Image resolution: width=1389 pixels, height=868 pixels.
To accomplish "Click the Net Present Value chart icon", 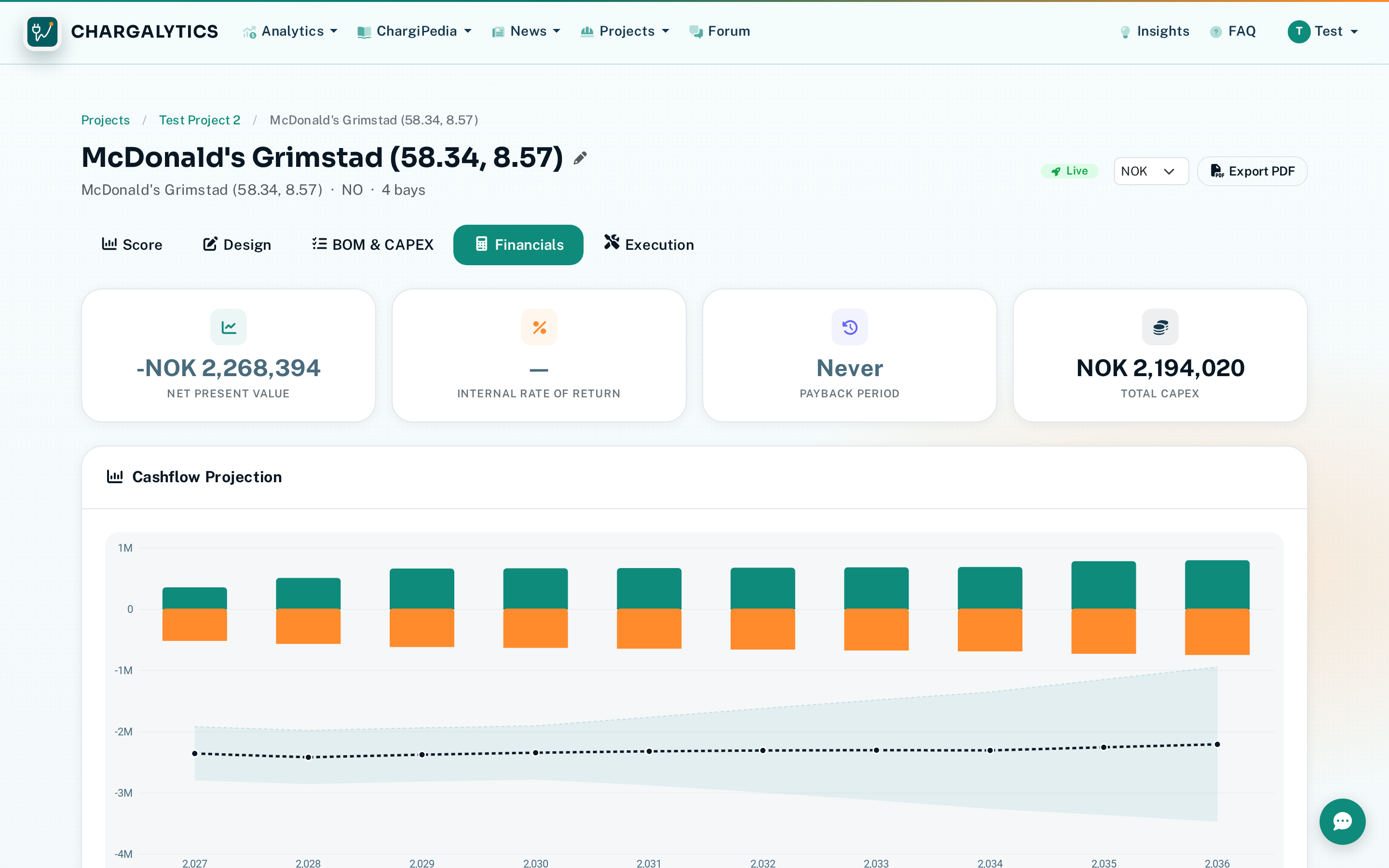I will (229, 327).
